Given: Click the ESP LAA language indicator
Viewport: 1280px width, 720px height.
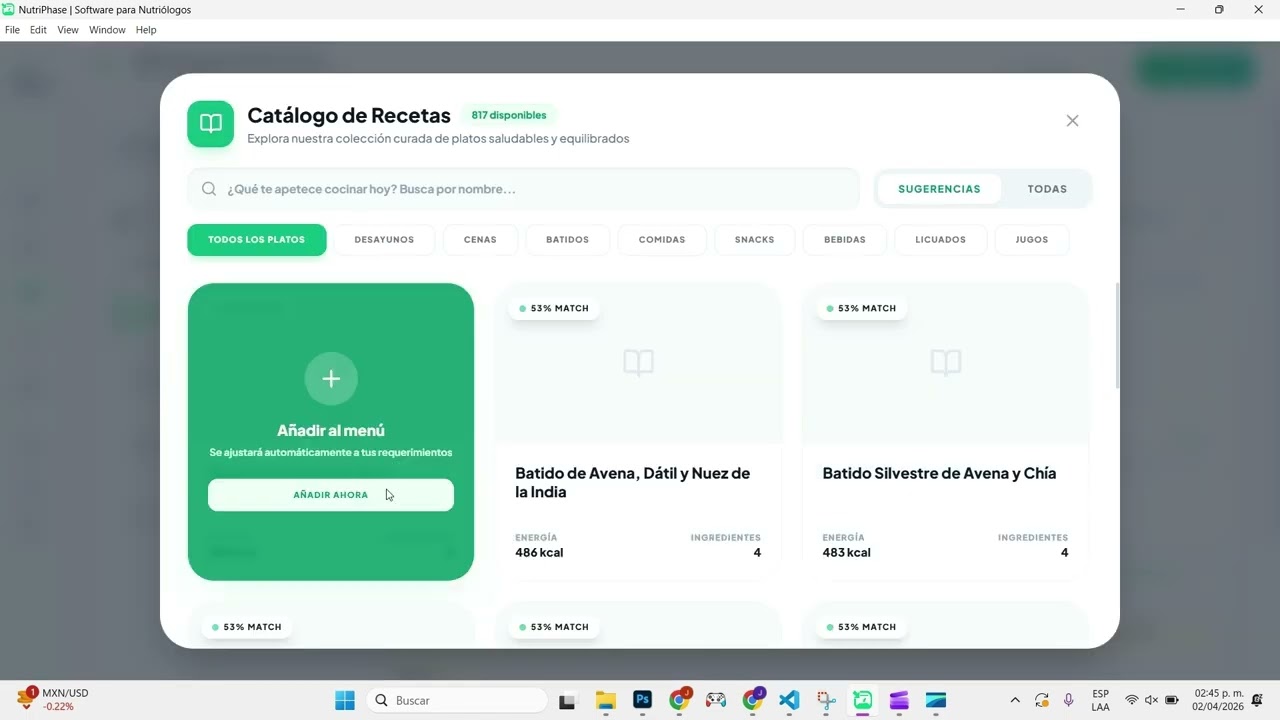Looking at the screenshot, I should [x=1100, y=700].
